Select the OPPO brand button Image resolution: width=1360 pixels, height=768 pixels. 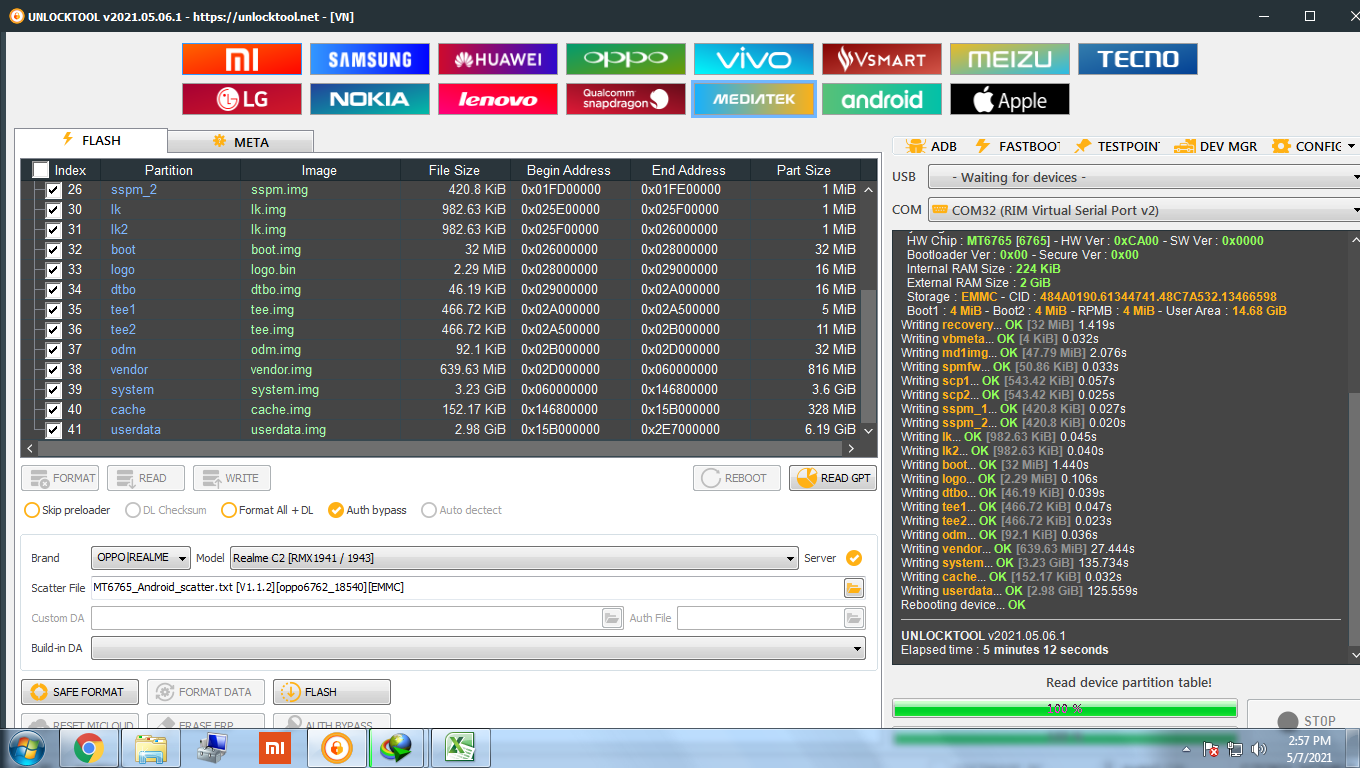click(626, 59)
